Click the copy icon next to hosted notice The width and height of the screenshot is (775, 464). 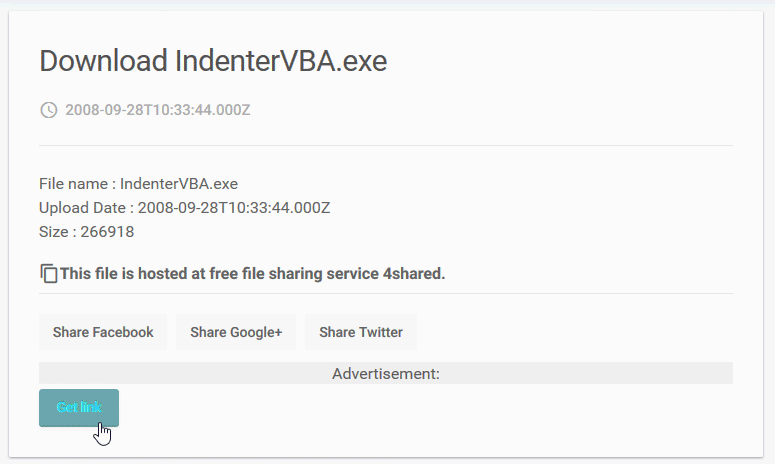pyautogui.click(x=48, y=273)
